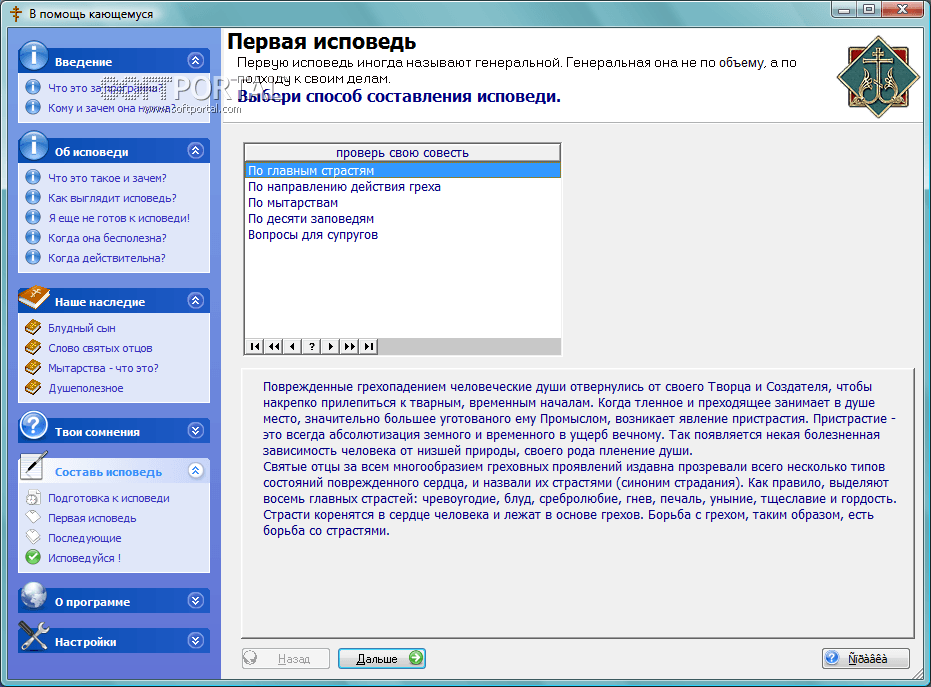Click the globe icon of О программе
This screenshot has height=687, width=931.
coord(34,596)
